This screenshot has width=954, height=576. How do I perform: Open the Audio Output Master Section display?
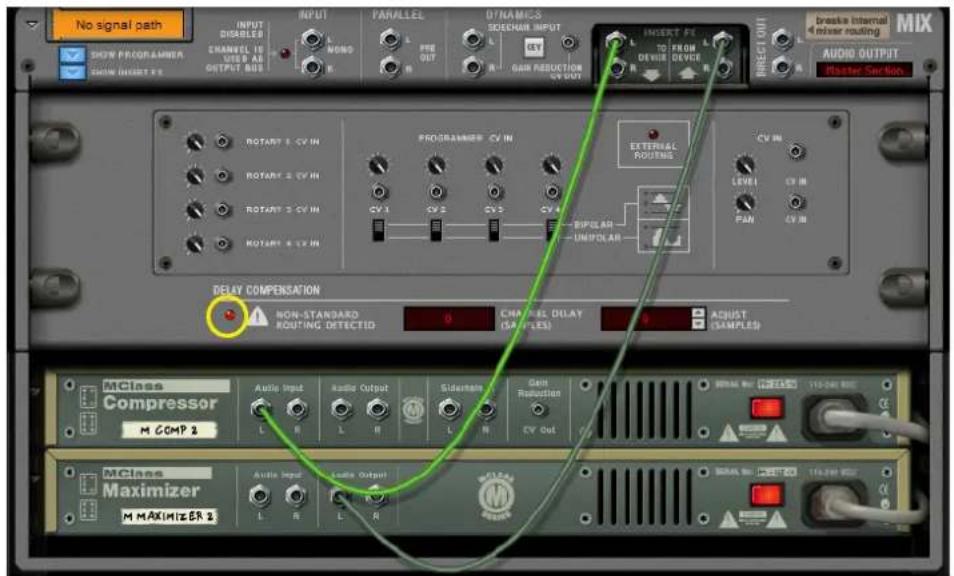[864, 70]
